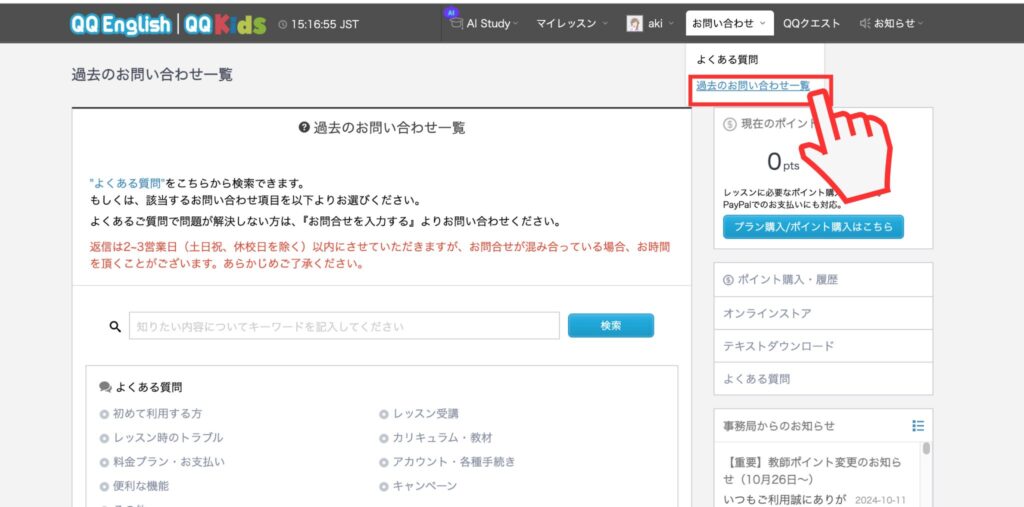Click the keyword search input field
This screenshot has height=507, width=1024.
point(344,326)
